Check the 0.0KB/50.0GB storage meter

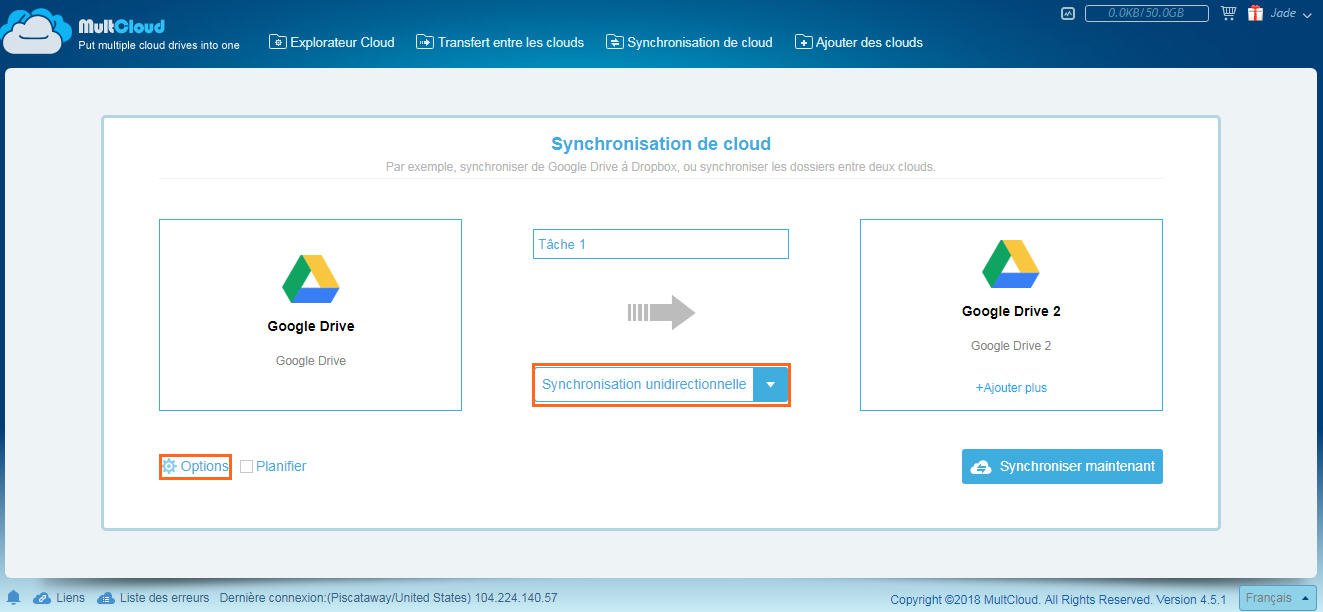coord(1146,13)
